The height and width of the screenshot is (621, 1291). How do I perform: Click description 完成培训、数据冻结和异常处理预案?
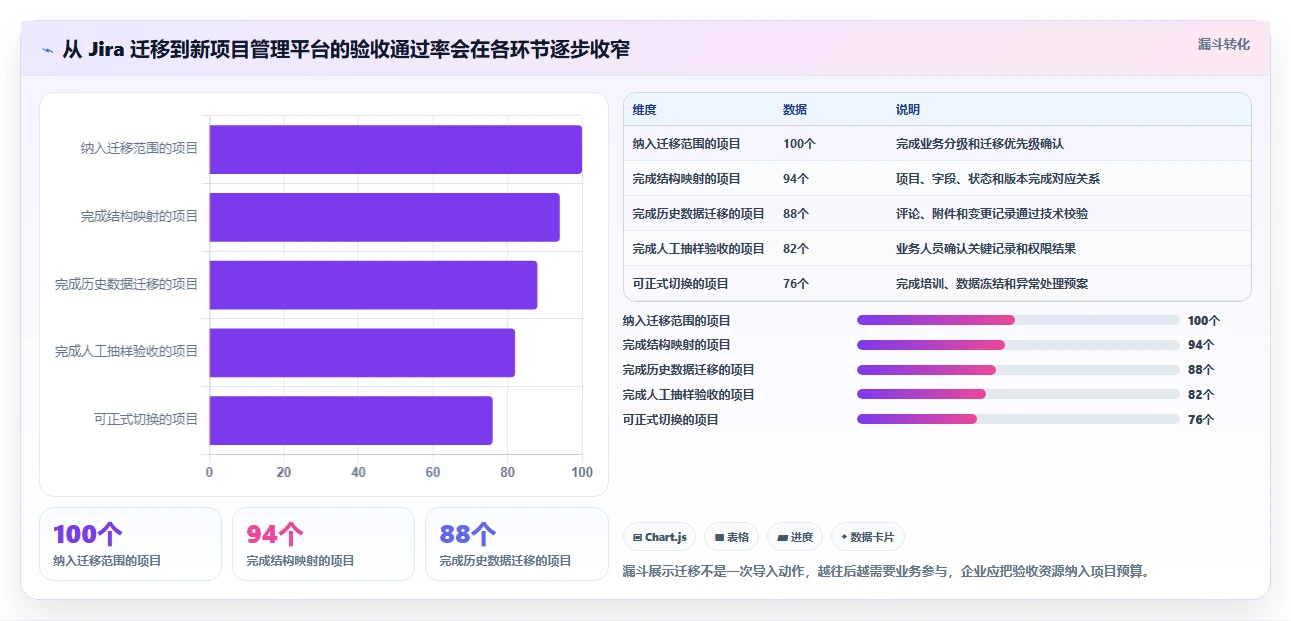click(992, 284)
